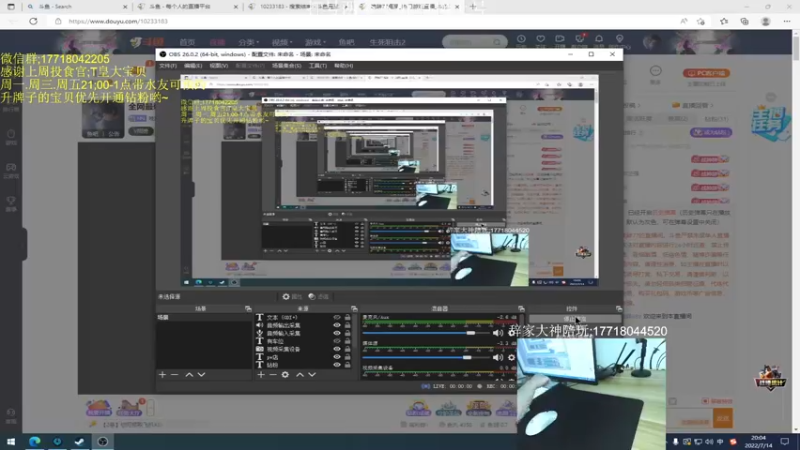Mute the second mixer channel speaker icon

coord(497,358)
